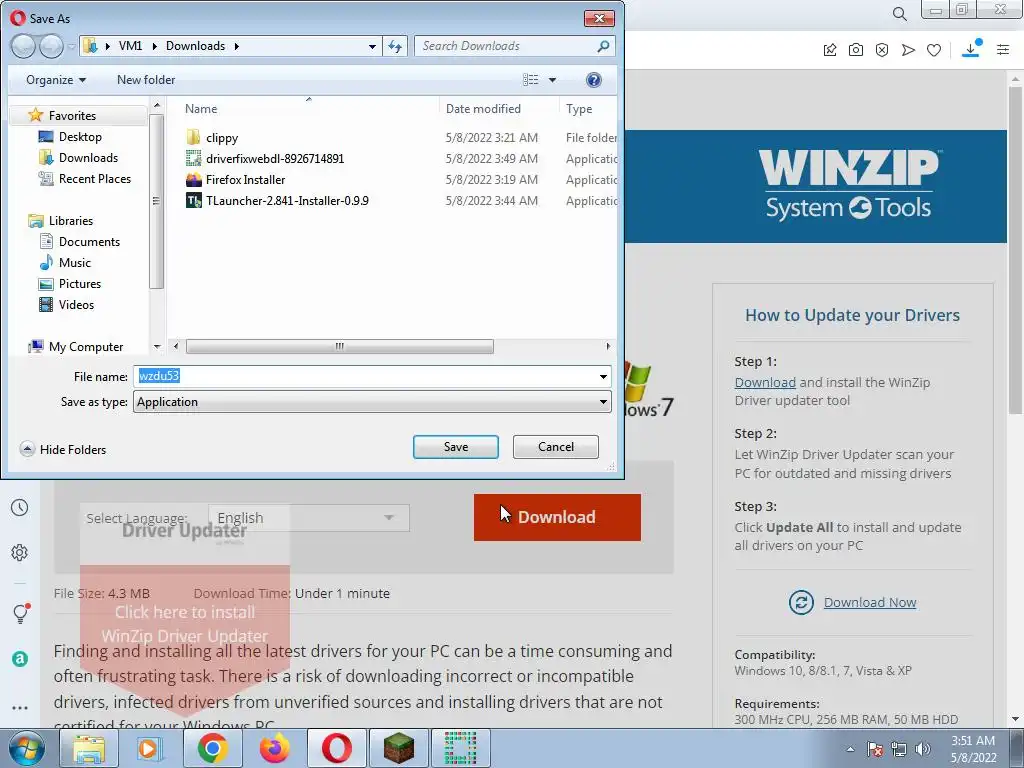
Task: Open Opera snapshot camera icon
Action: (856, 50)
